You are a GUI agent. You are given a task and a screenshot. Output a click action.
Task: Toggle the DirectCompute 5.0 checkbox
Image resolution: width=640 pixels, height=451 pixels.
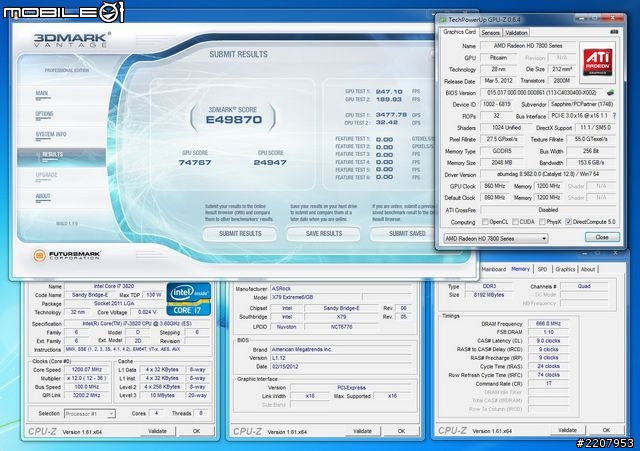coord(568,222)
